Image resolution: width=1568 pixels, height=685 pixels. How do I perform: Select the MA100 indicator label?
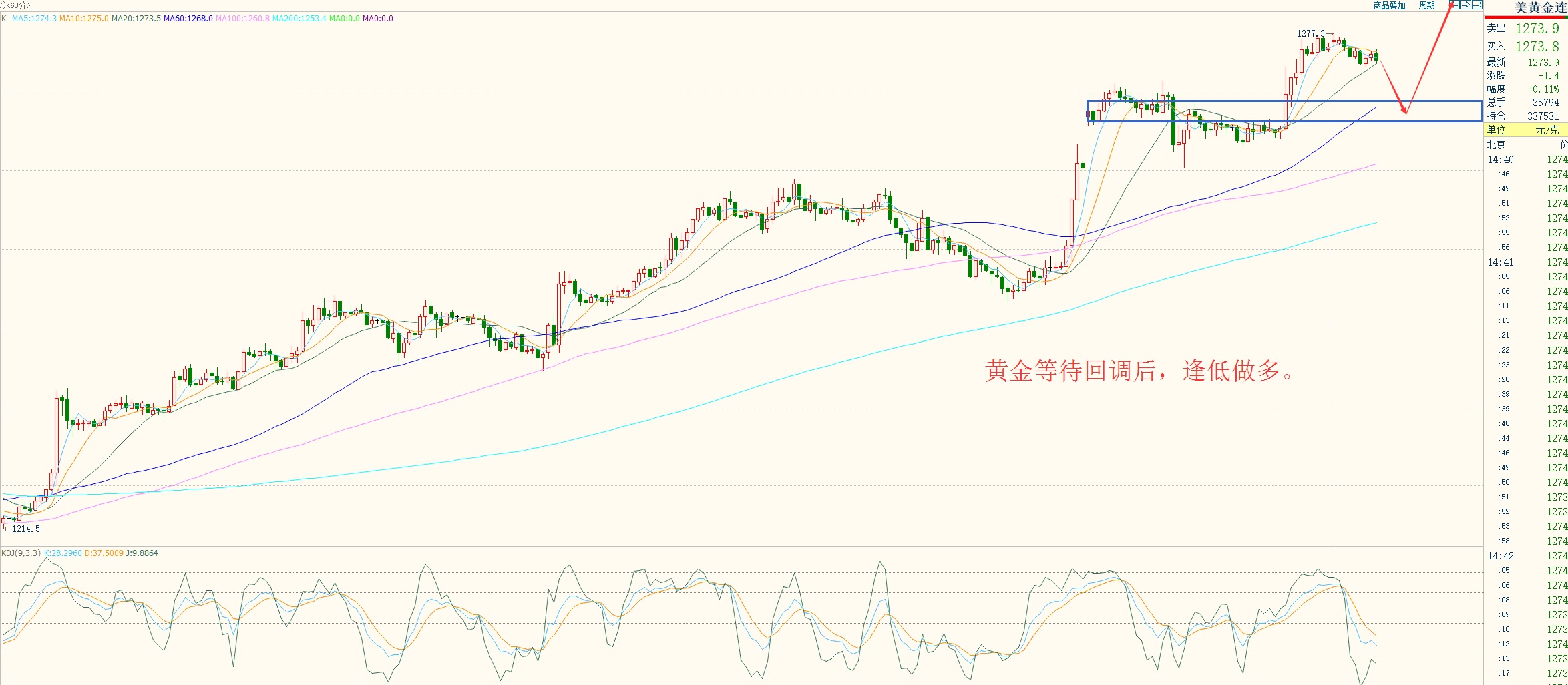[x=242, y=19]
